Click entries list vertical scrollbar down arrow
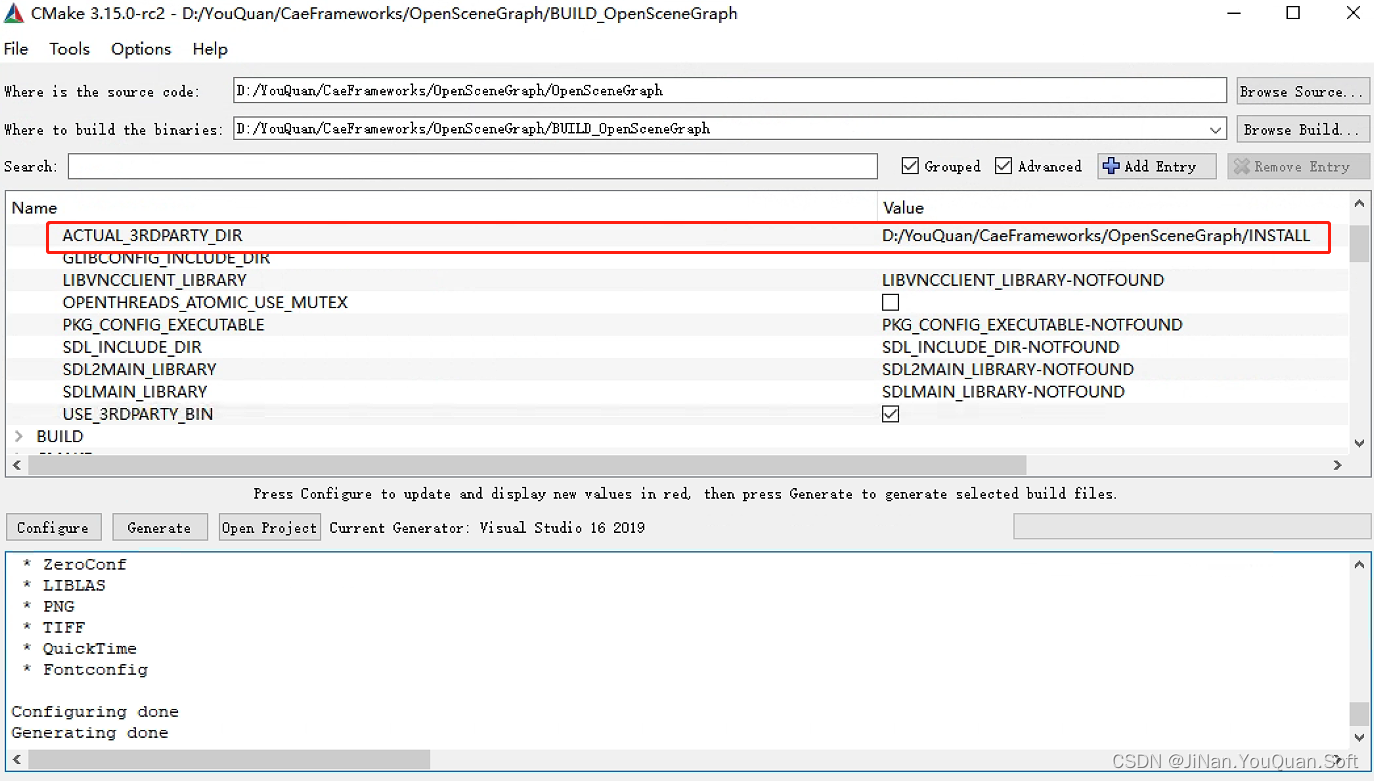 [x=1359, y=443]
